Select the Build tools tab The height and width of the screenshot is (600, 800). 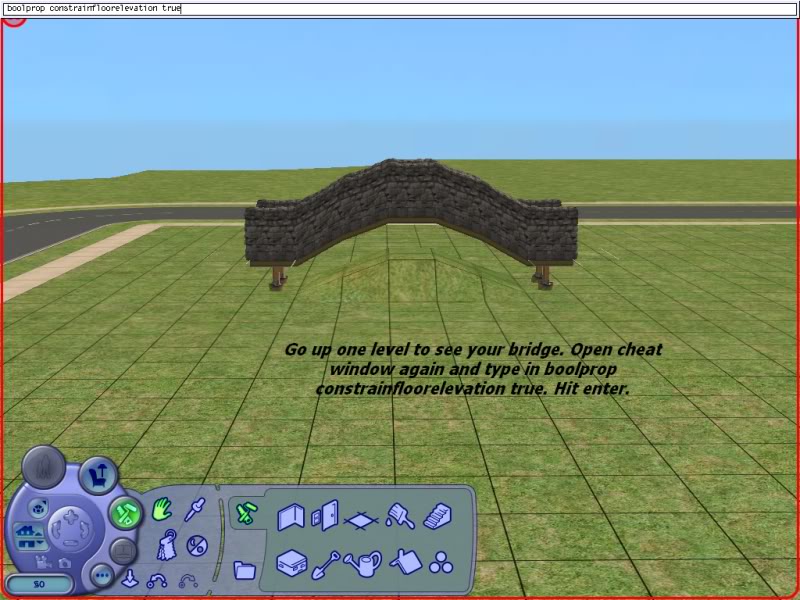pos(246,513)
